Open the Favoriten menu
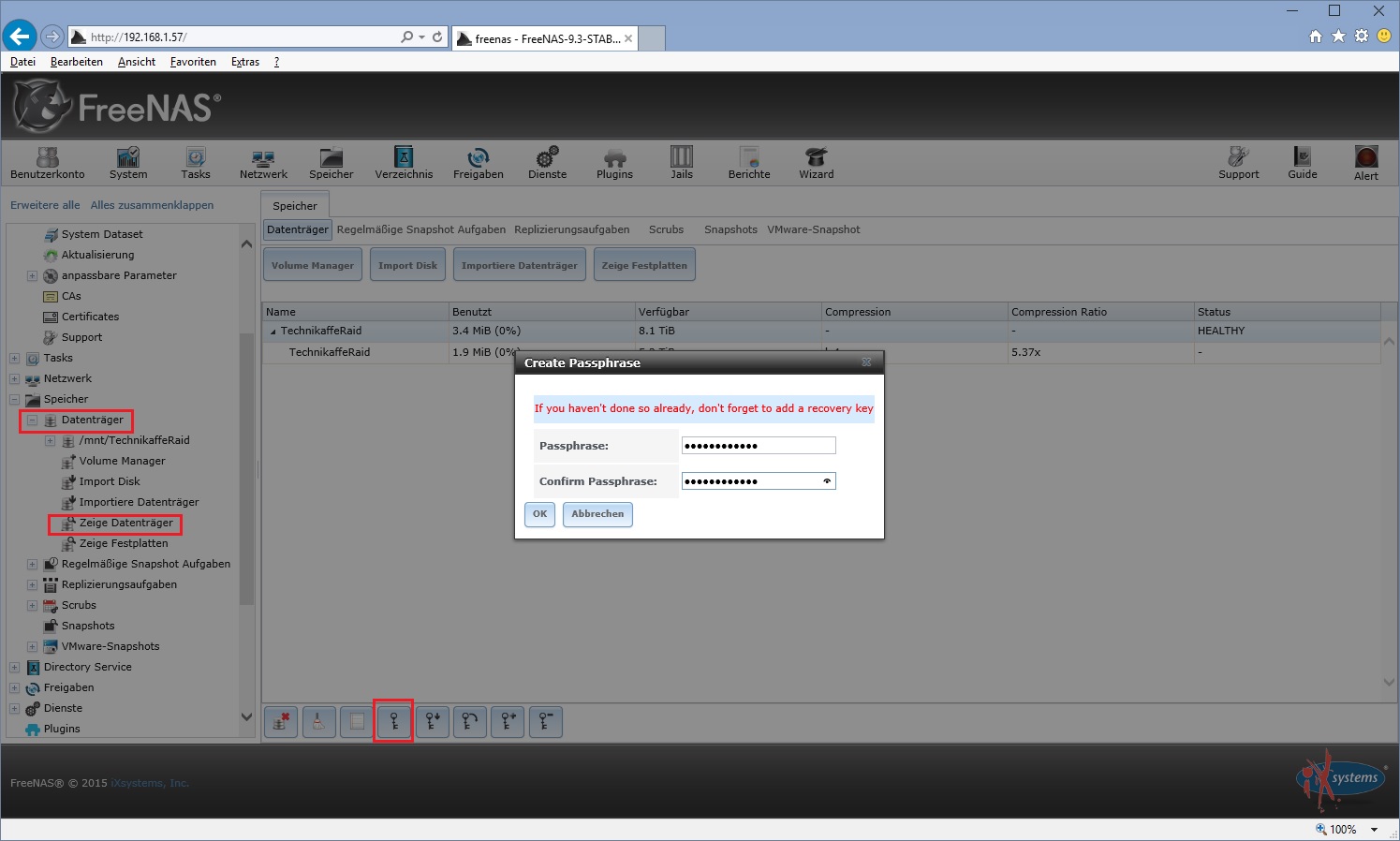Screen dimensions: 1400x841 [193, 62]
